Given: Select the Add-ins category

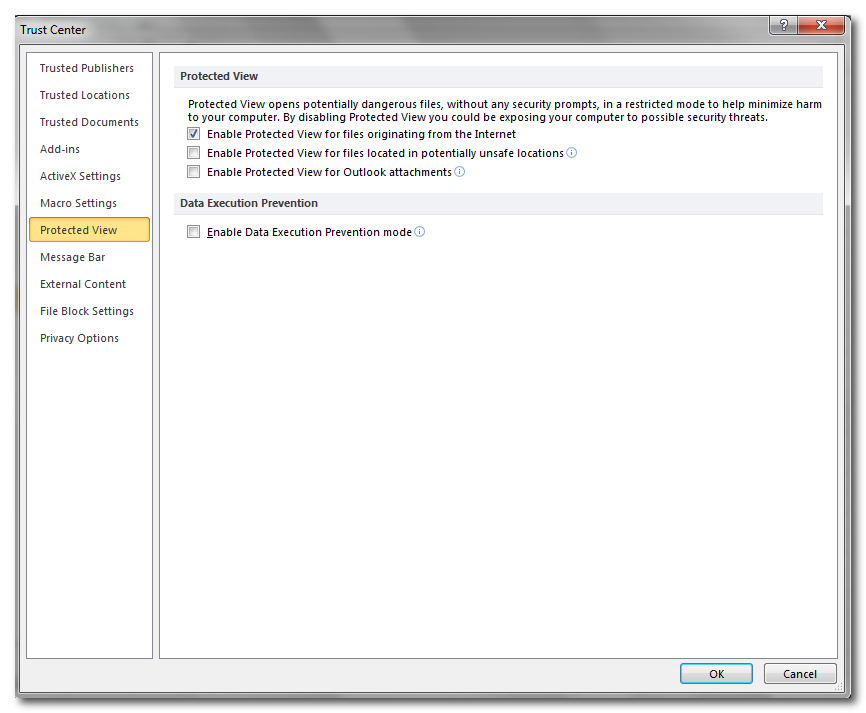Looking at the screenshot, I should tap(60, 149).
